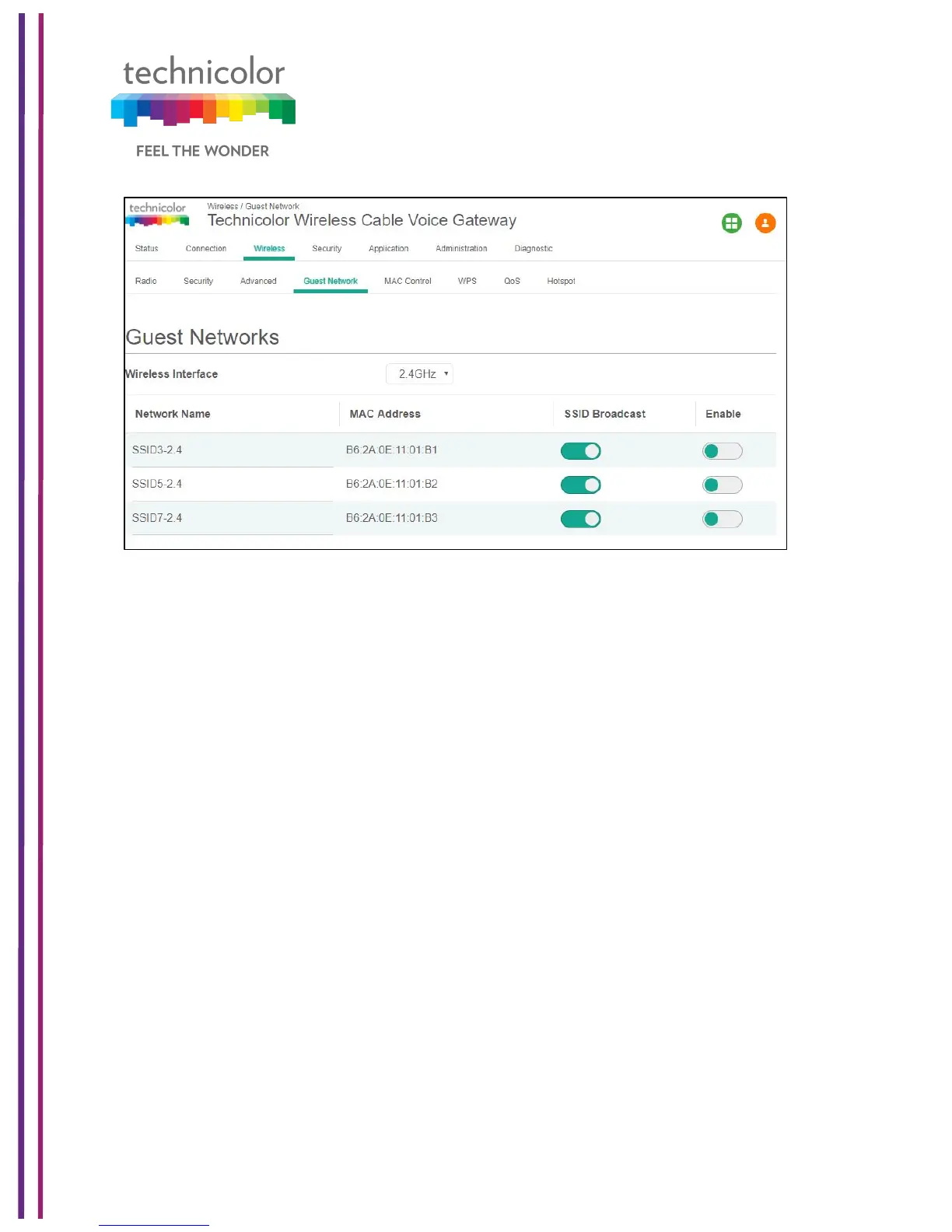Screen dimensions: 952x1232
Task: Open the Diagnostic tab
Action: point(534,249)
